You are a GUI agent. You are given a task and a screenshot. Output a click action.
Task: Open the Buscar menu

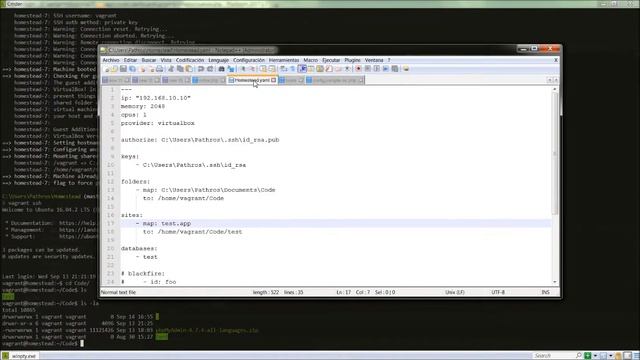pyautogui.click(x=149, y=60)
